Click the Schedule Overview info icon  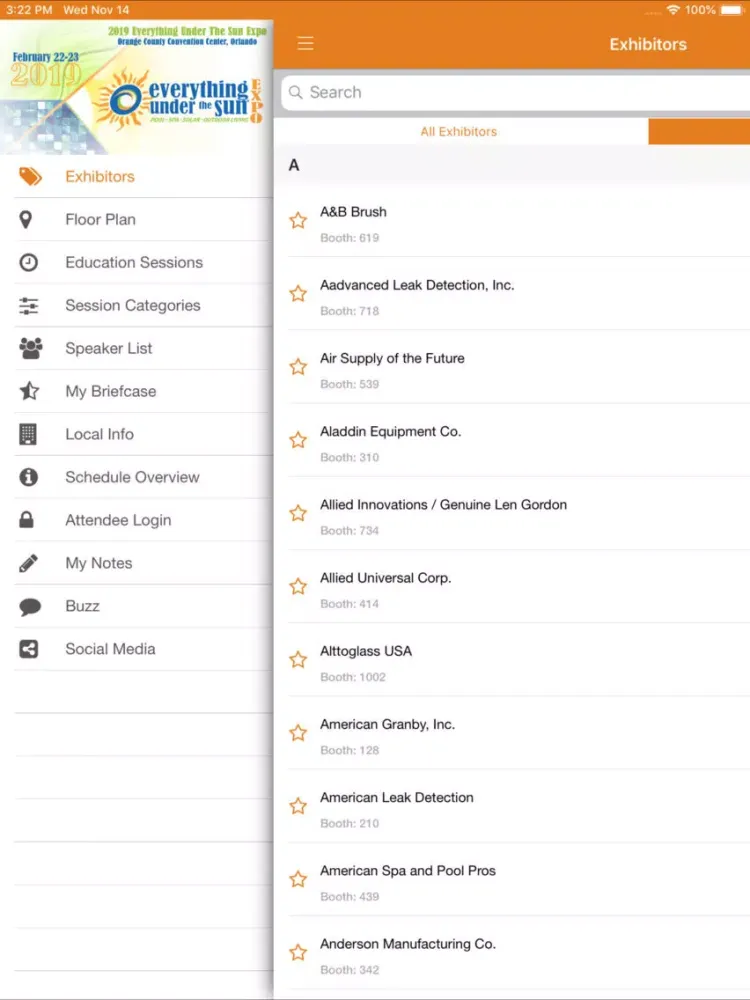pyautogui.click(x=29, y=477)
